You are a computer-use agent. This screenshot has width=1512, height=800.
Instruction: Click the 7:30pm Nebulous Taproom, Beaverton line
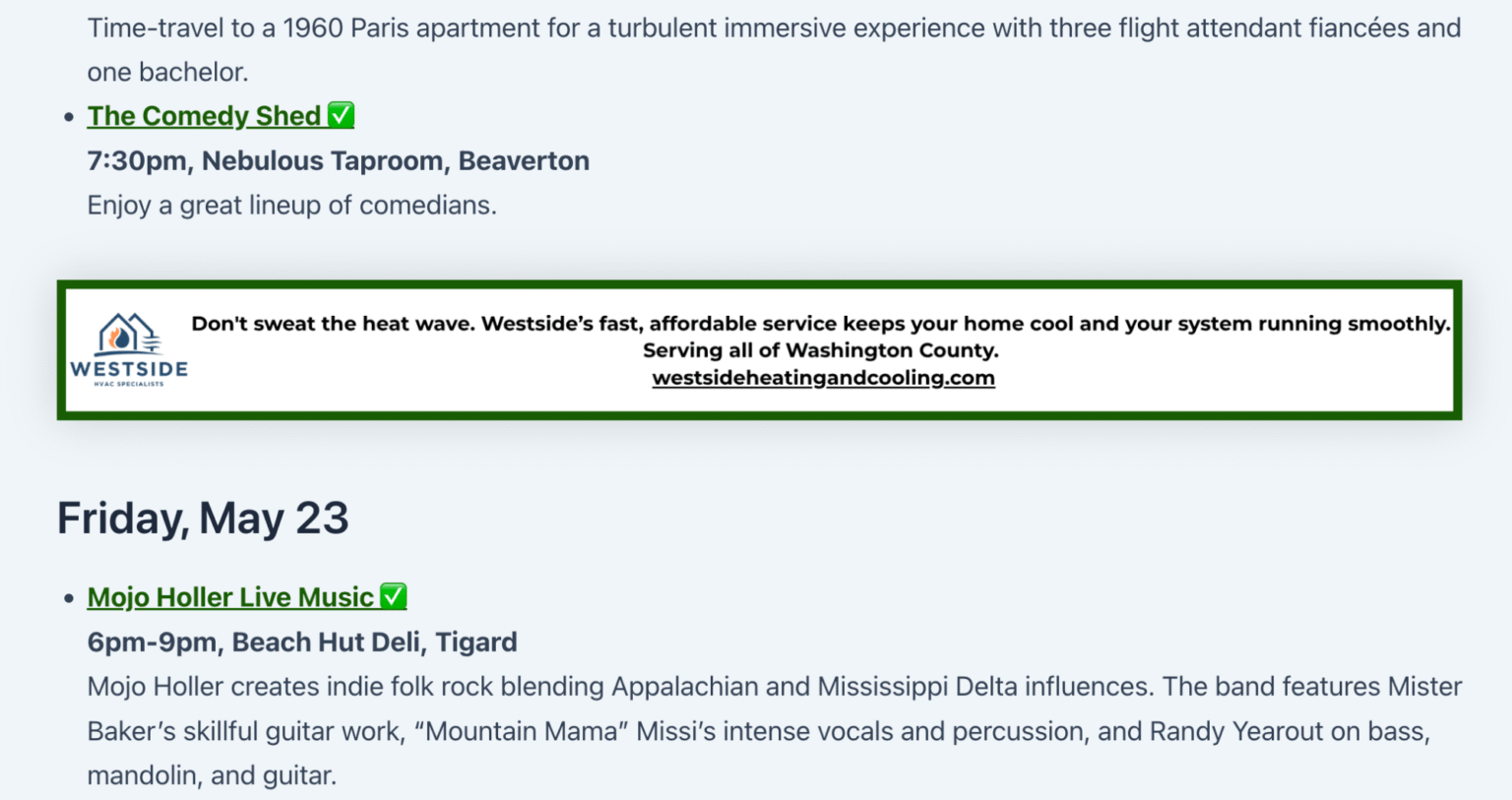pyautogui.click(x=338, y=160)
